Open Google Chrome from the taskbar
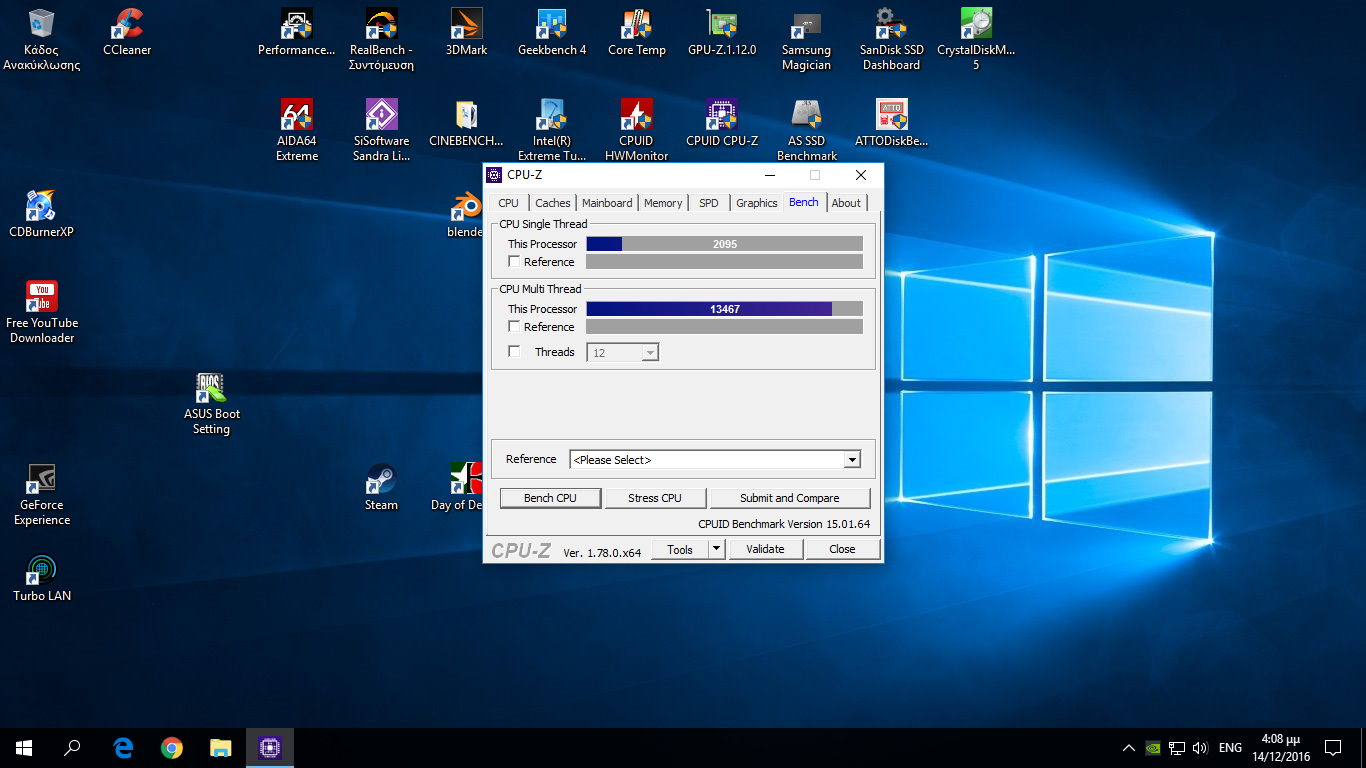This screenshot has height=768, width=1366. (x=172, y=747)
